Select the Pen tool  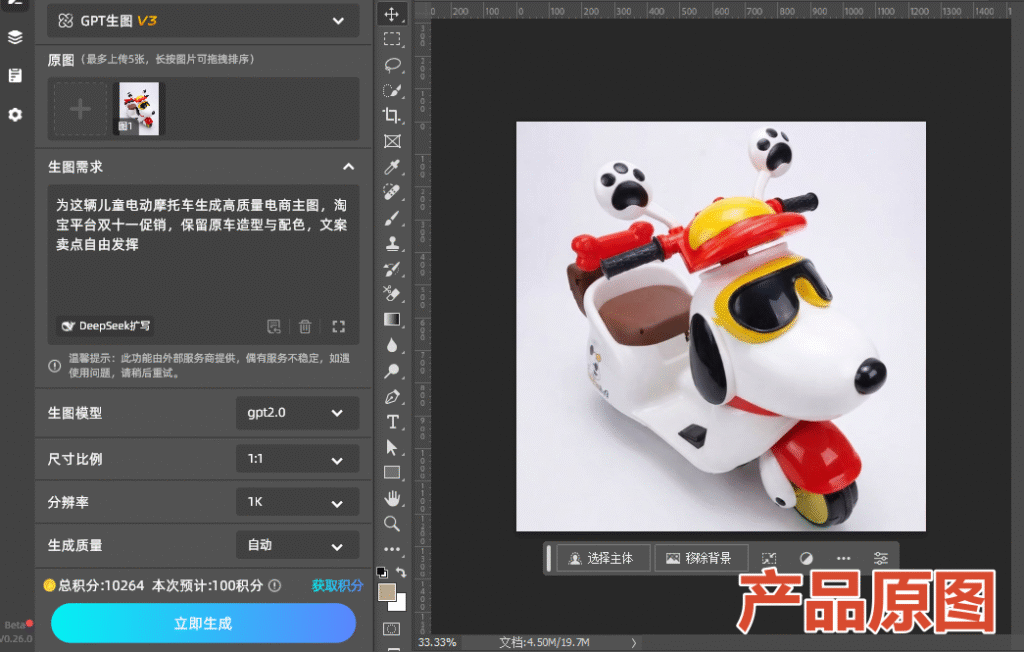[392, 397]
